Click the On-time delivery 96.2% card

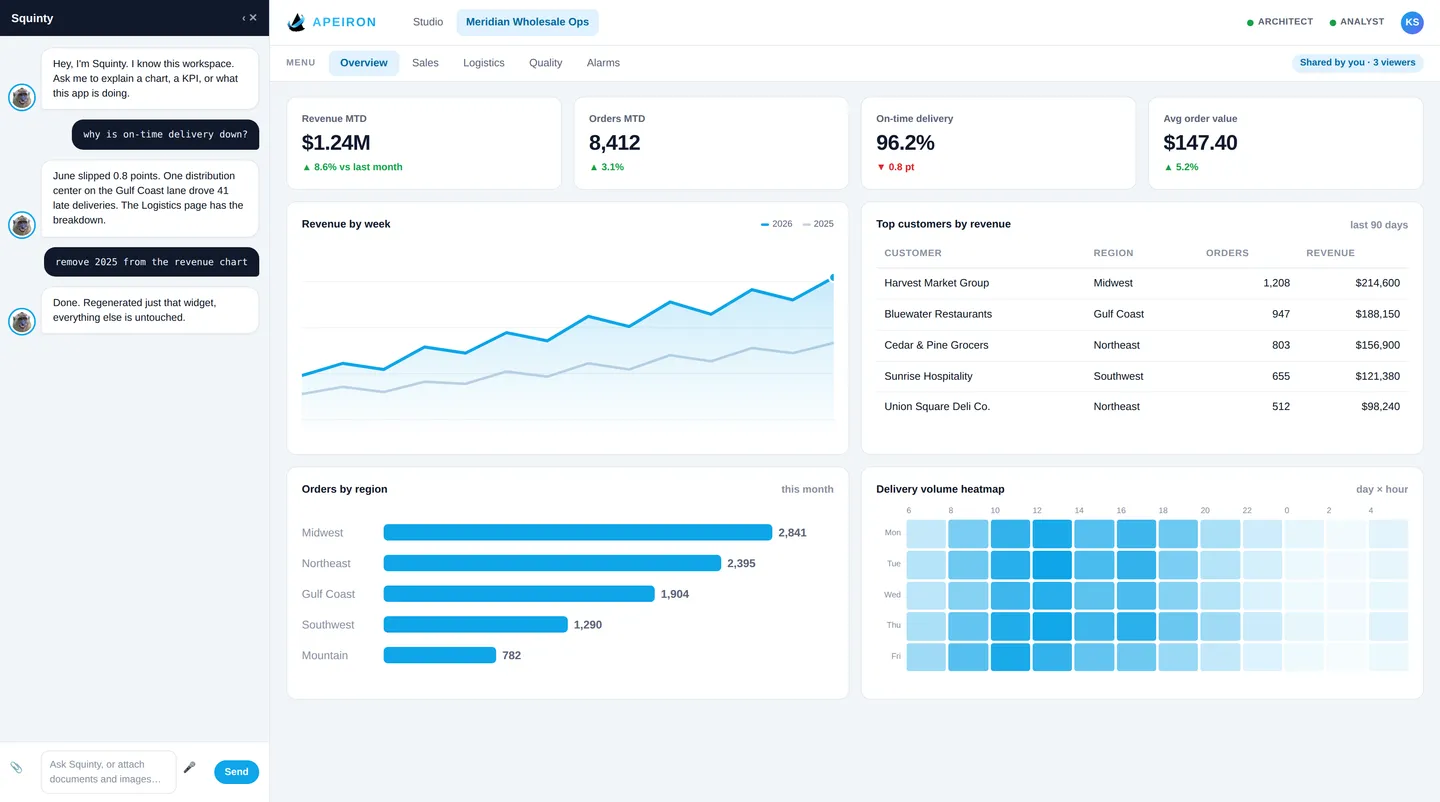(998, 143)
